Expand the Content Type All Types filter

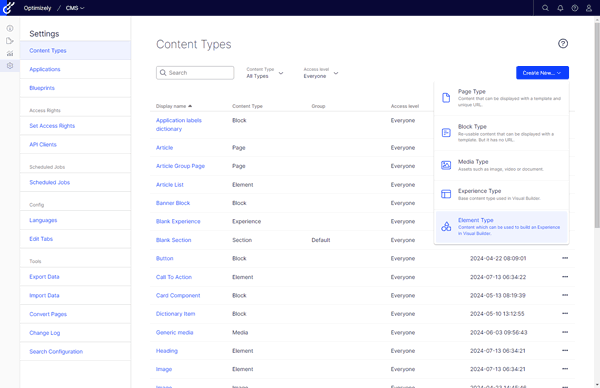(265, 73)
